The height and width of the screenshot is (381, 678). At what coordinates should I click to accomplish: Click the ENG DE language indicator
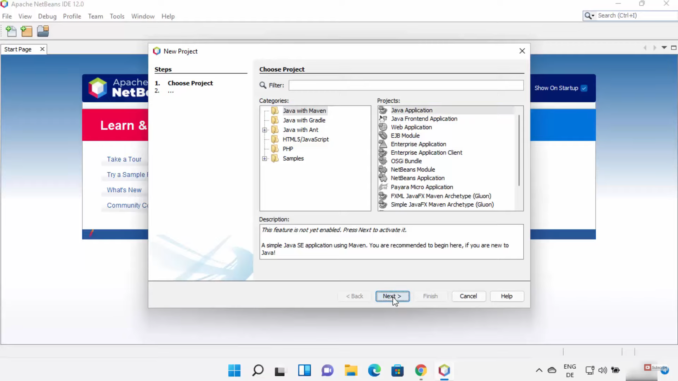pos(570,371)
